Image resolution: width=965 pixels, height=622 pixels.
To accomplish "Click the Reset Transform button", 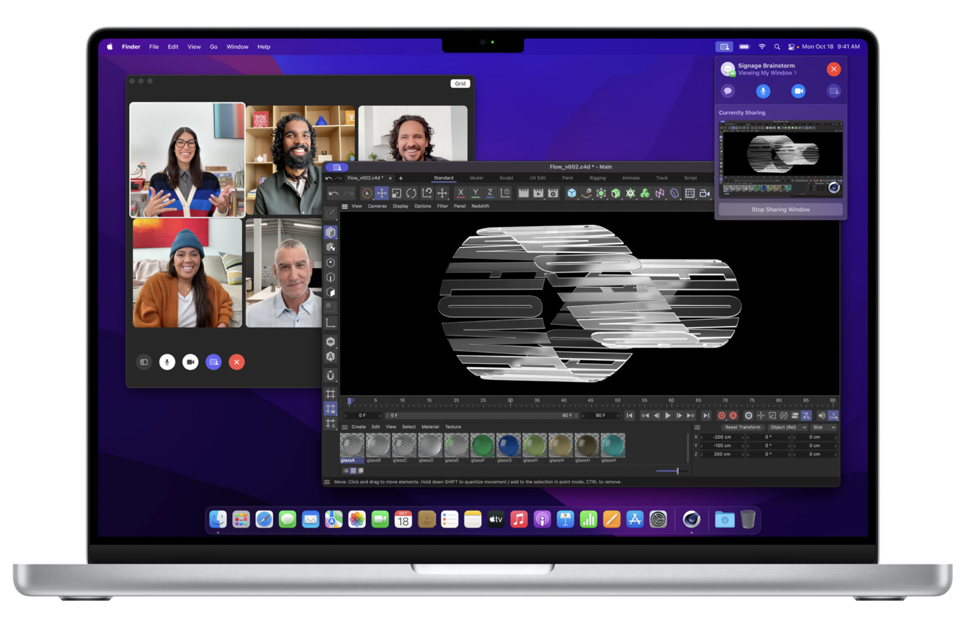I will click(742, 427).
